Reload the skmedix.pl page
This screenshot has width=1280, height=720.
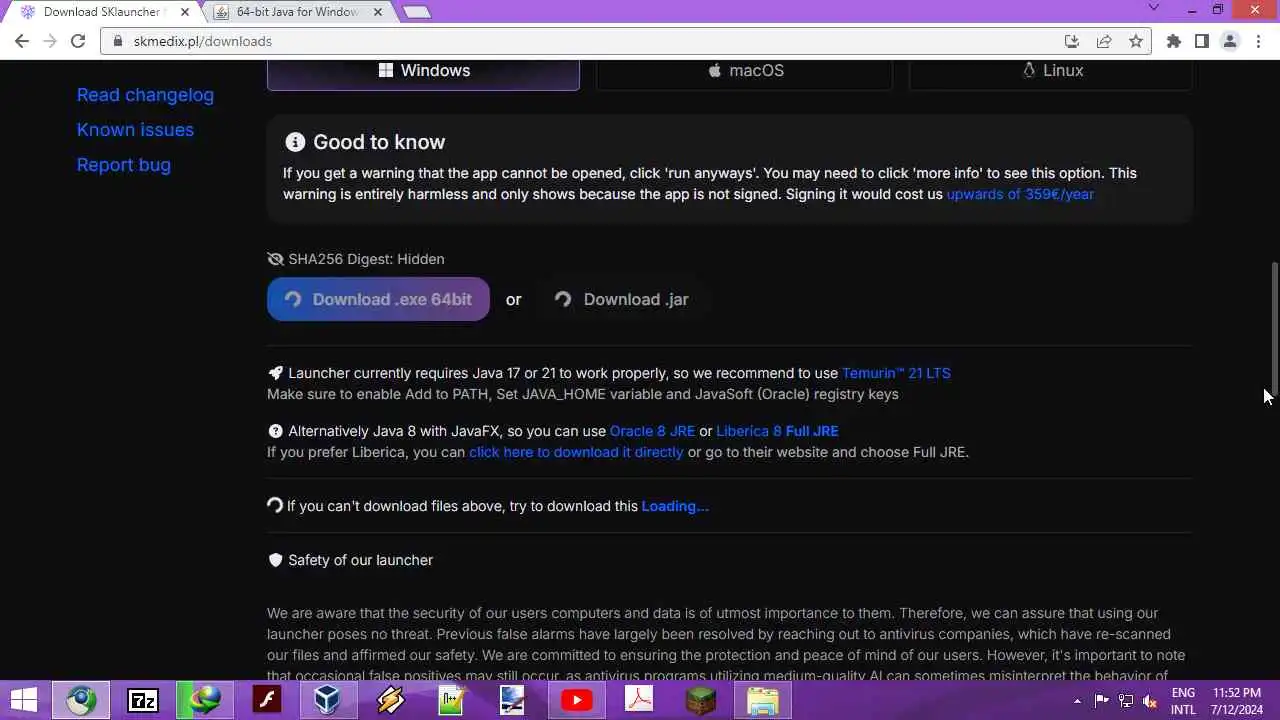click(x=79, y=41)
